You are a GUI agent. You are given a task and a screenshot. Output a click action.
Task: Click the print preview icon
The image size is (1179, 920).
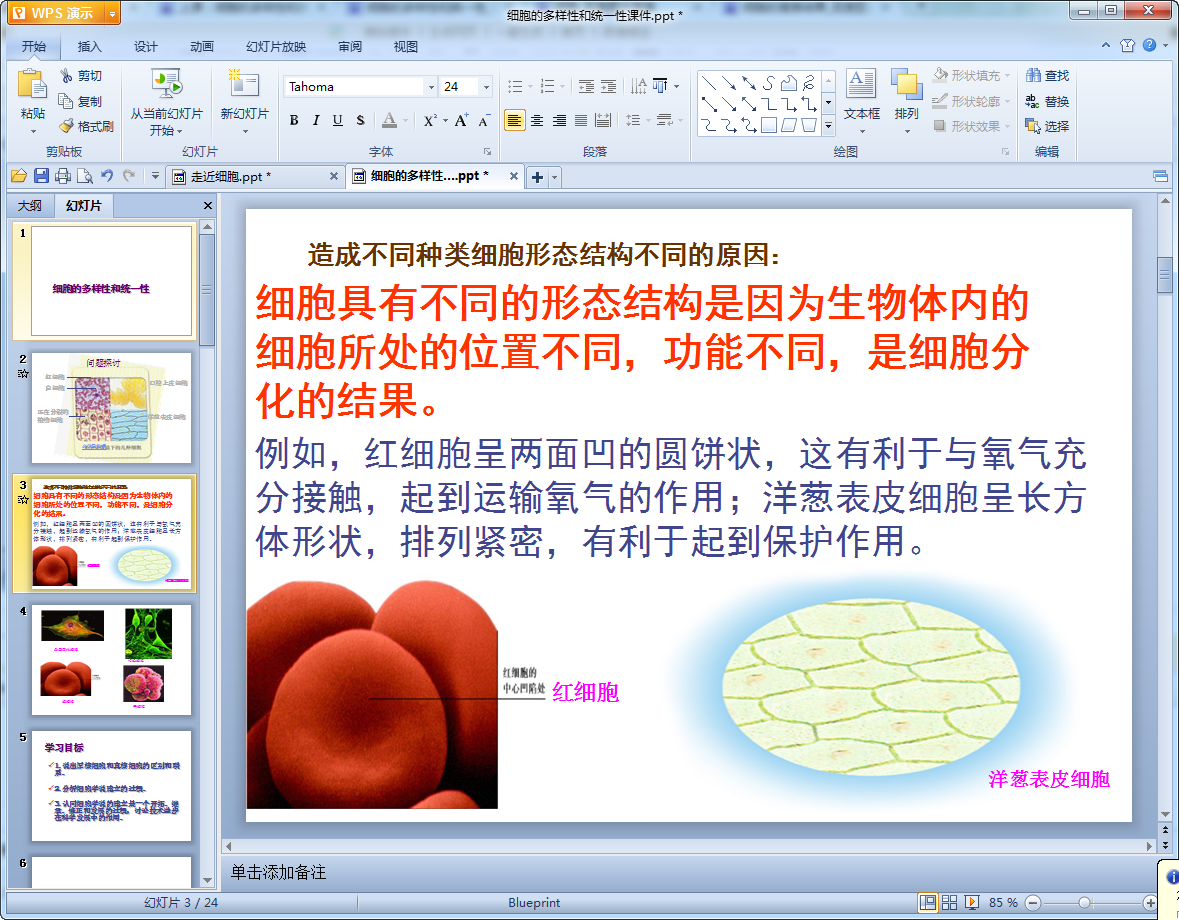tap(85, 177)
